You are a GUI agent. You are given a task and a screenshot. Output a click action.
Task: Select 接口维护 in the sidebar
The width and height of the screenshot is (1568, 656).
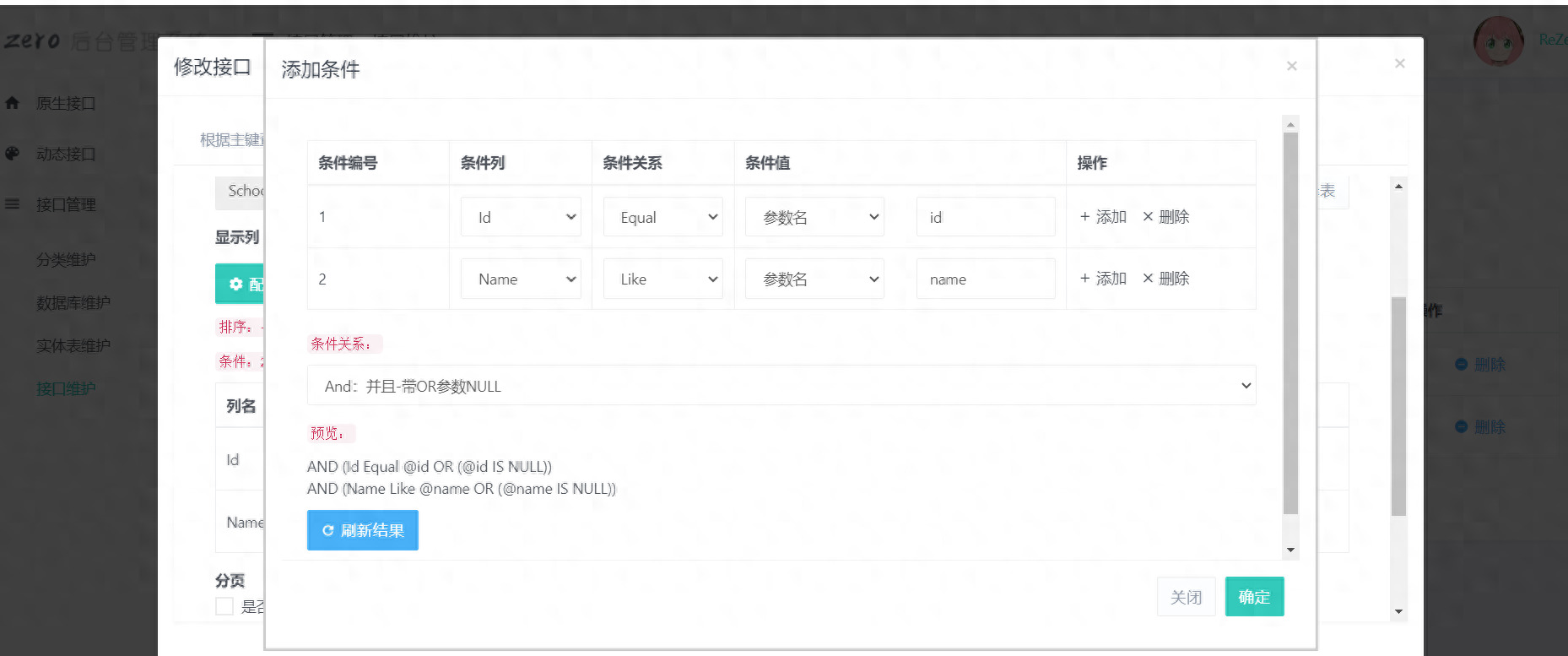coord(66,388)
